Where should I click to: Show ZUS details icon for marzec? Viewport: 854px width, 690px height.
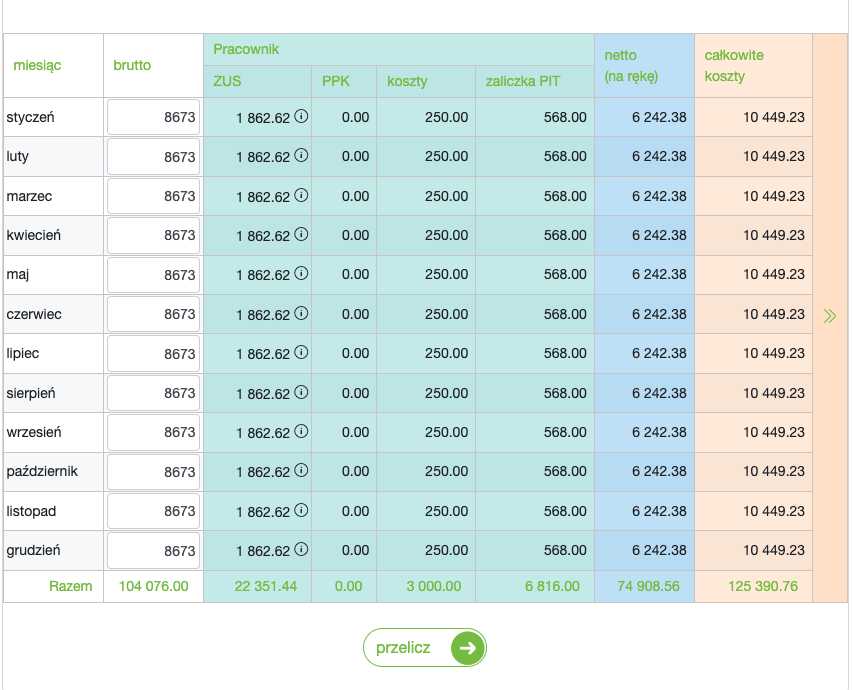tap(301, 195)
